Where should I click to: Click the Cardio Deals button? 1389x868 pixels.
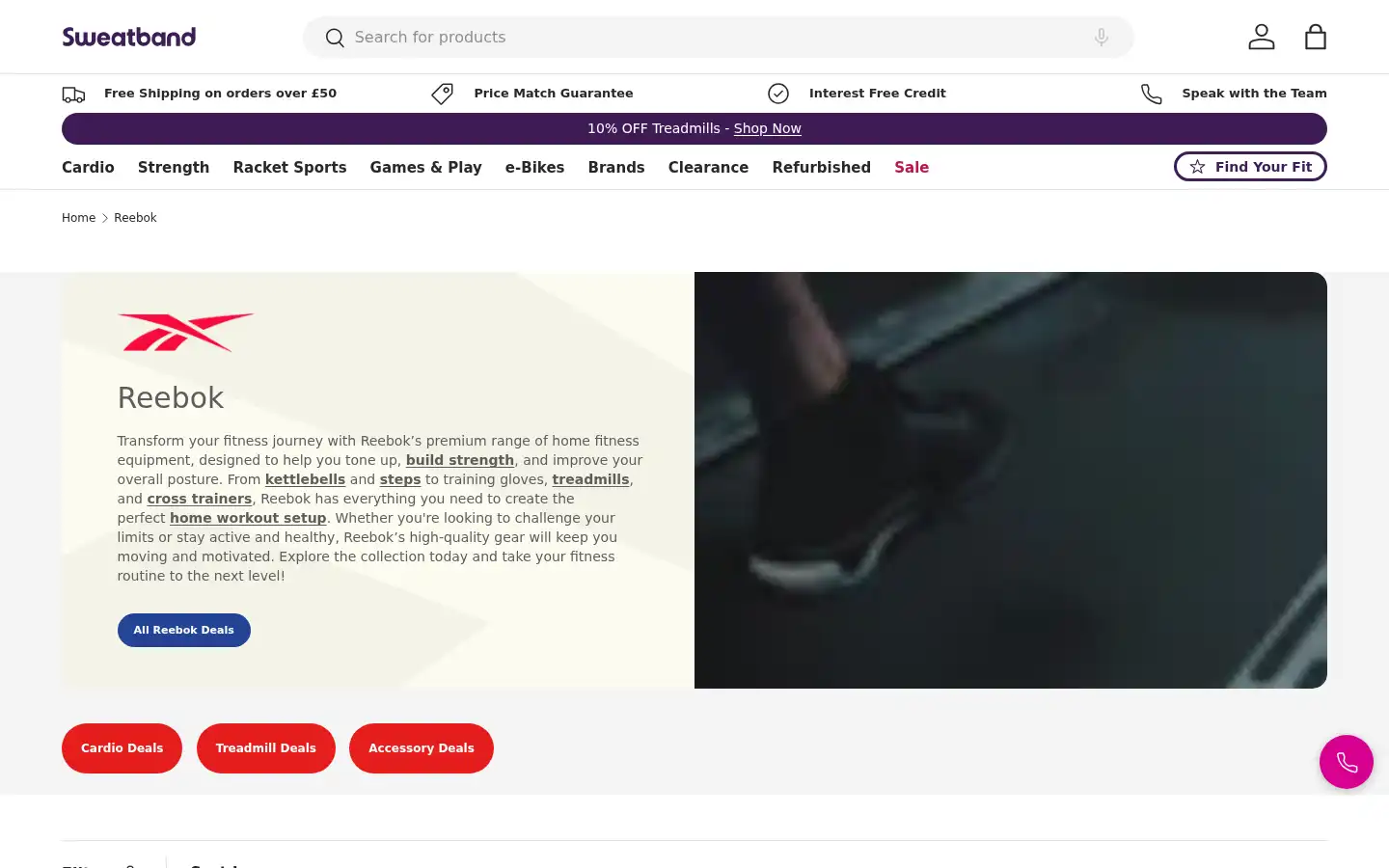click(122, 748)
